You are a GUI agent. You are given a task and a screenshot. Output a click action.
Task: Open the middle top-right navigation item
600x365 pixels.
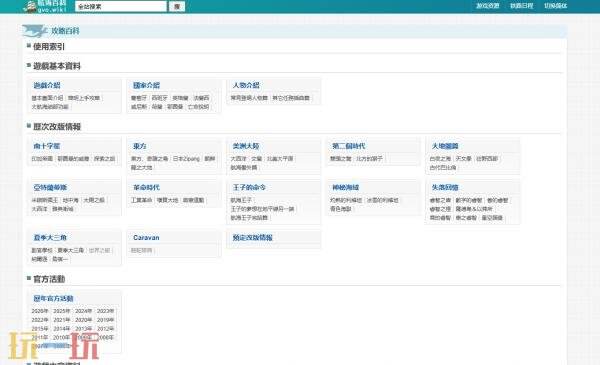tap(522, 6)
